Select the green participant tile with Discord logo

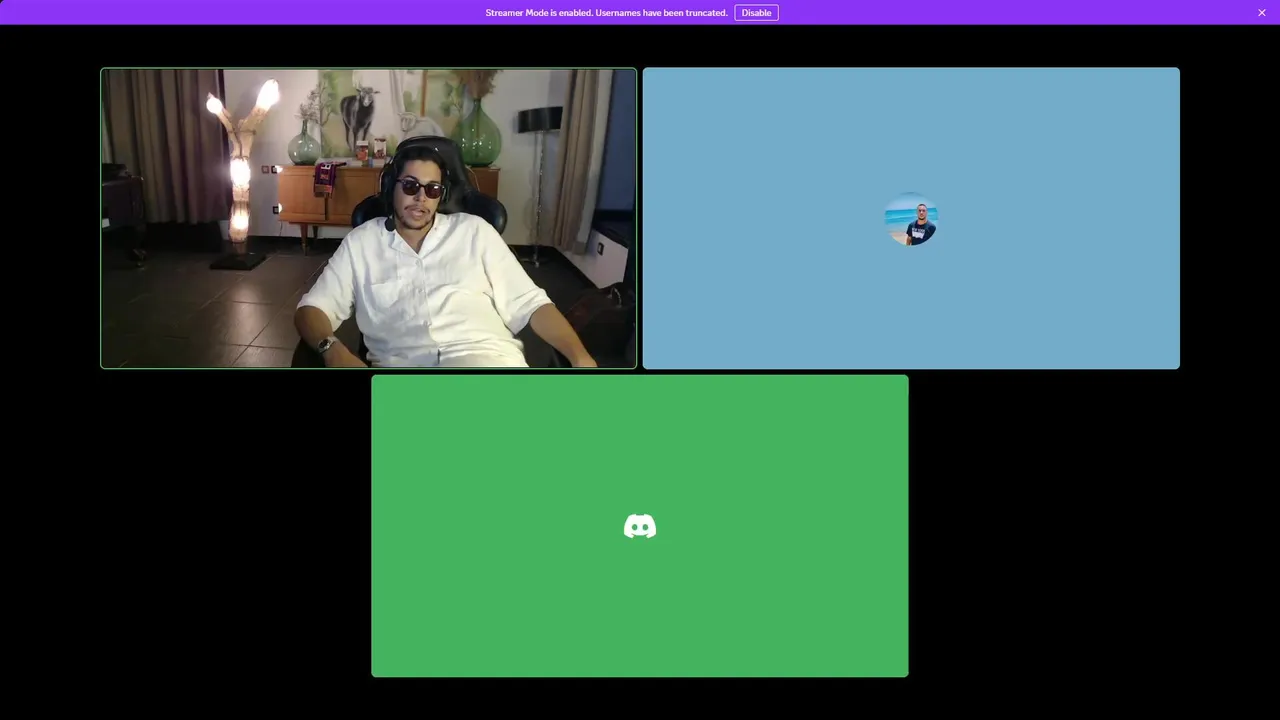[640, 526]
